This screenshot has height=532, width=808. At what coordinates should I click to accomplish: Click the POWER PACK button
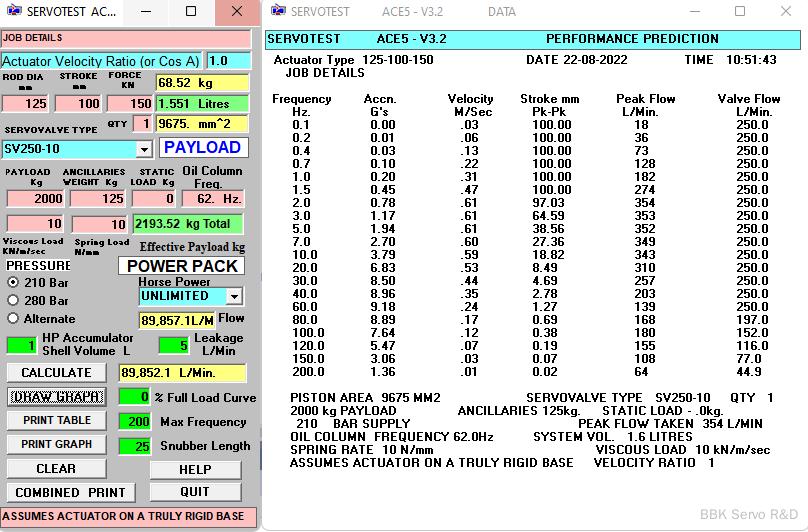click(x=182, y=266)
